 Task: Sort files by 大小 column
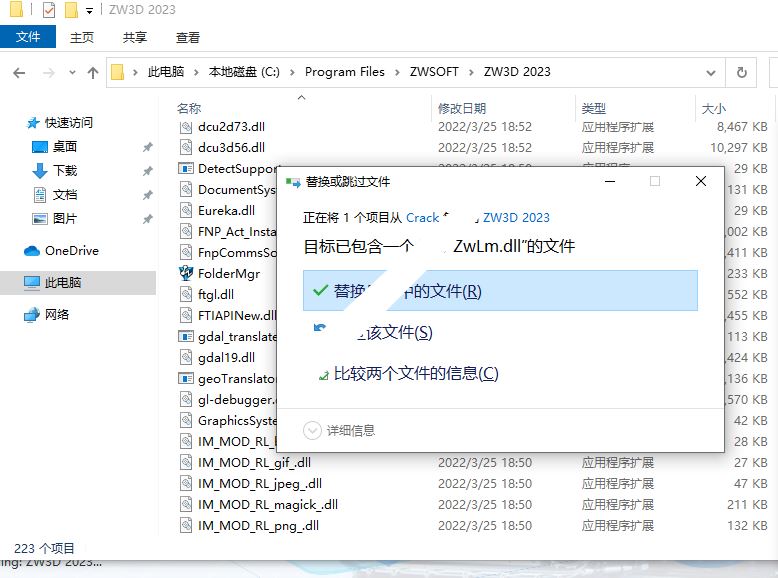[714, 108]
